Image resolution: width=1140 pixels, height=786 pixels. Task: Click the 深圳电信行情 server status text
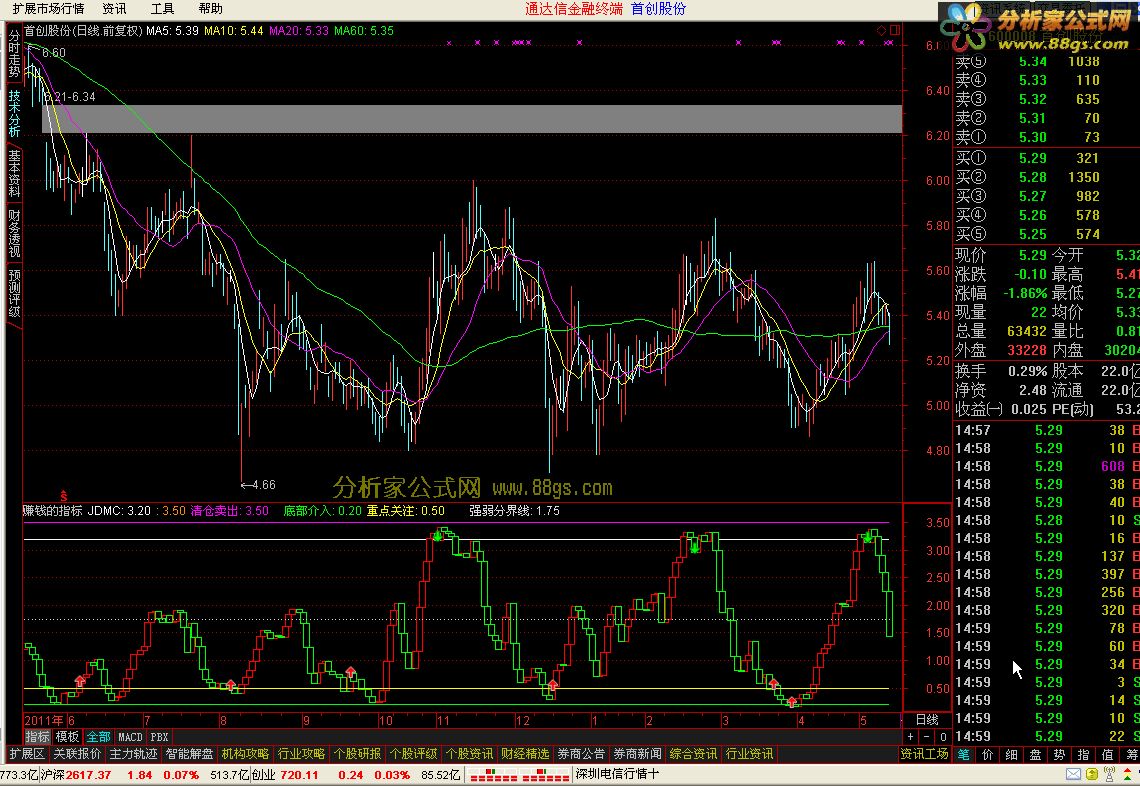coord(617,774)
